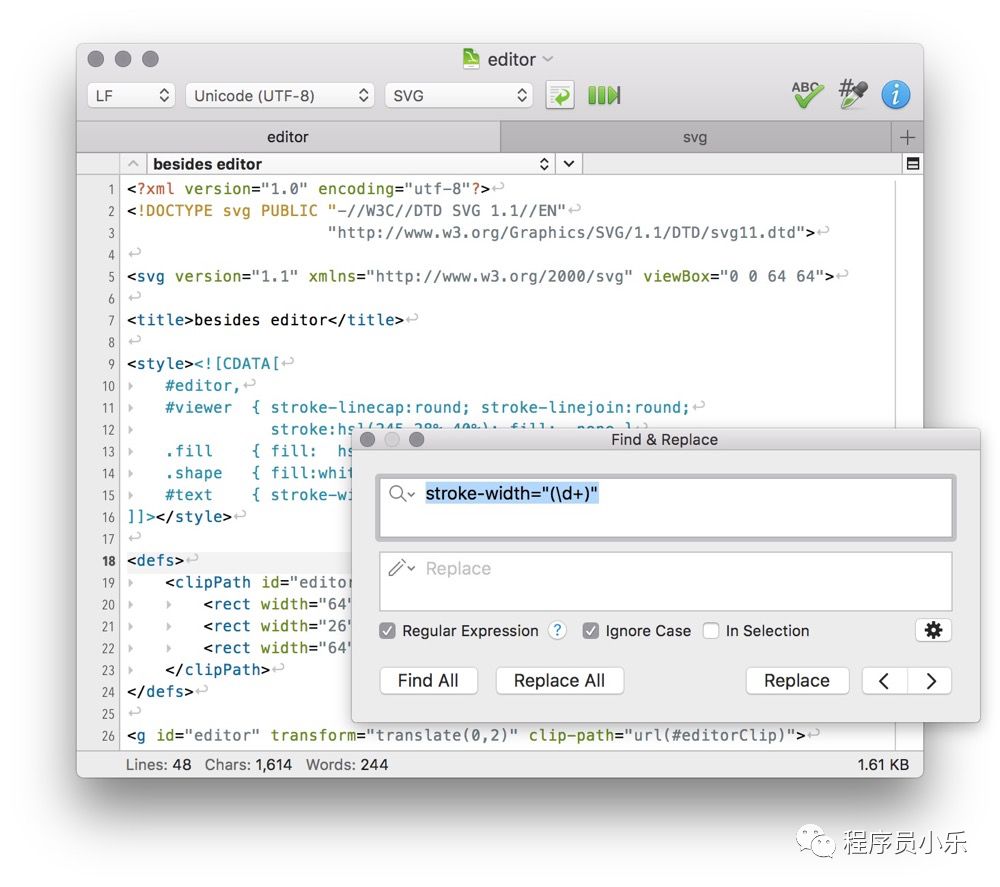
Task: Open replace history pencil menu
Action: pyautogui.click(x=402, y=568)
